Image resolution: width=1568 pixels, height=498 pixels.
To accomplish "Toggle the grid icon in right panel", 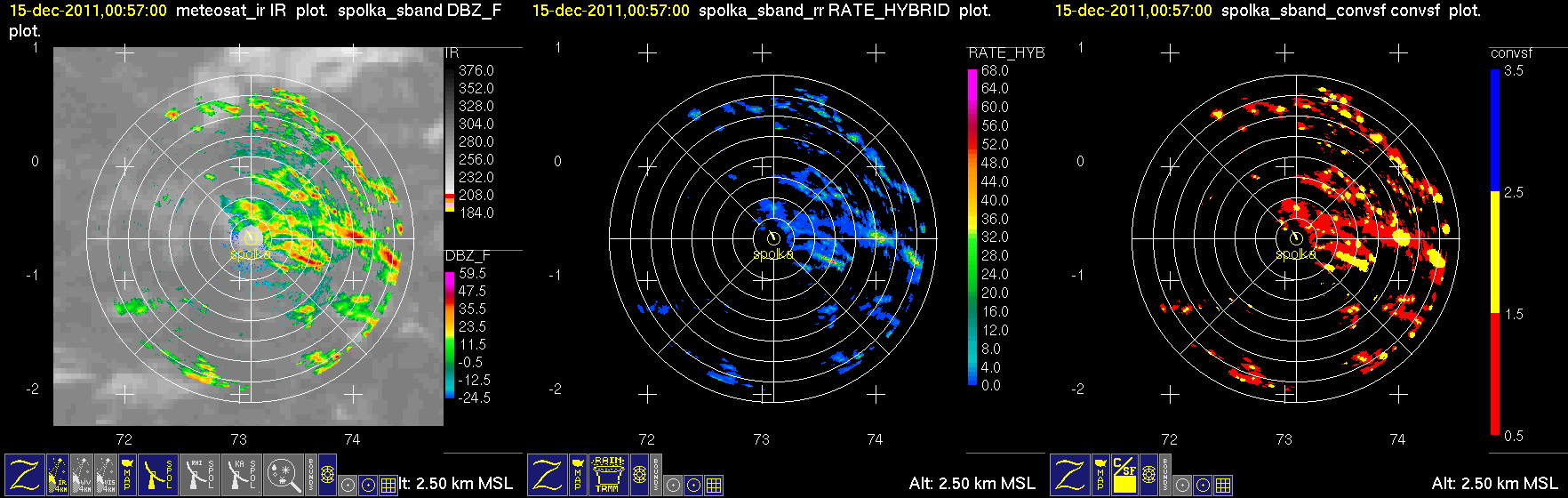I will pos(1223,485).
